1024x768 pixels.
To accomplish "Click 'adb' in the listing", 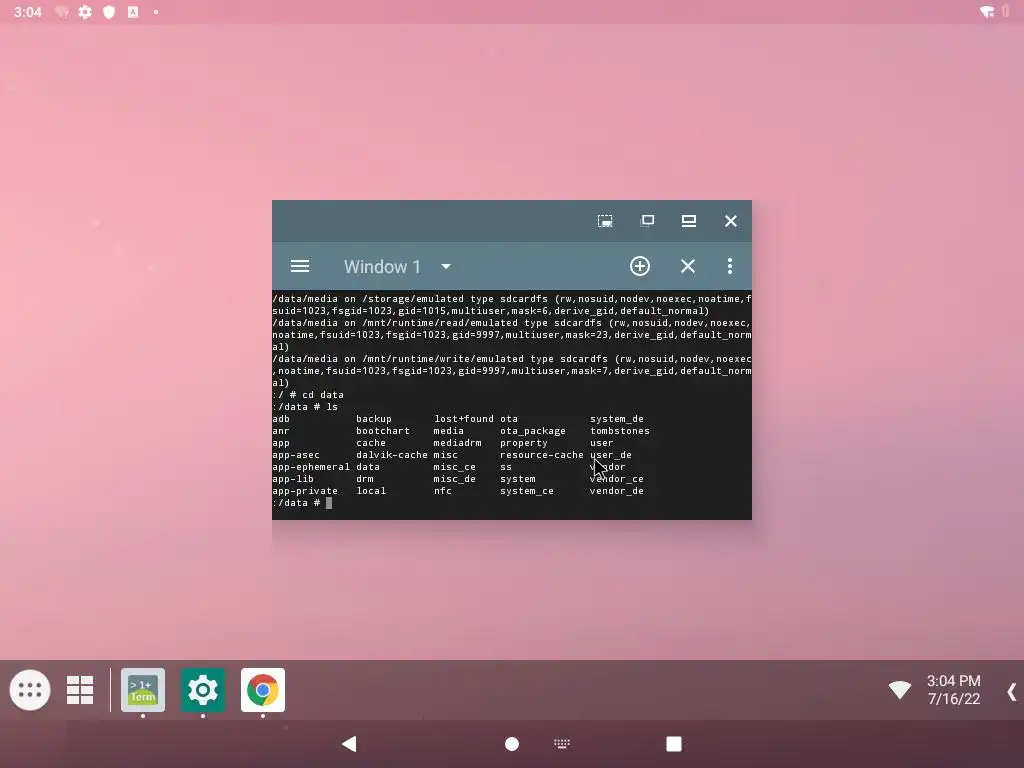I will [281, 419].
